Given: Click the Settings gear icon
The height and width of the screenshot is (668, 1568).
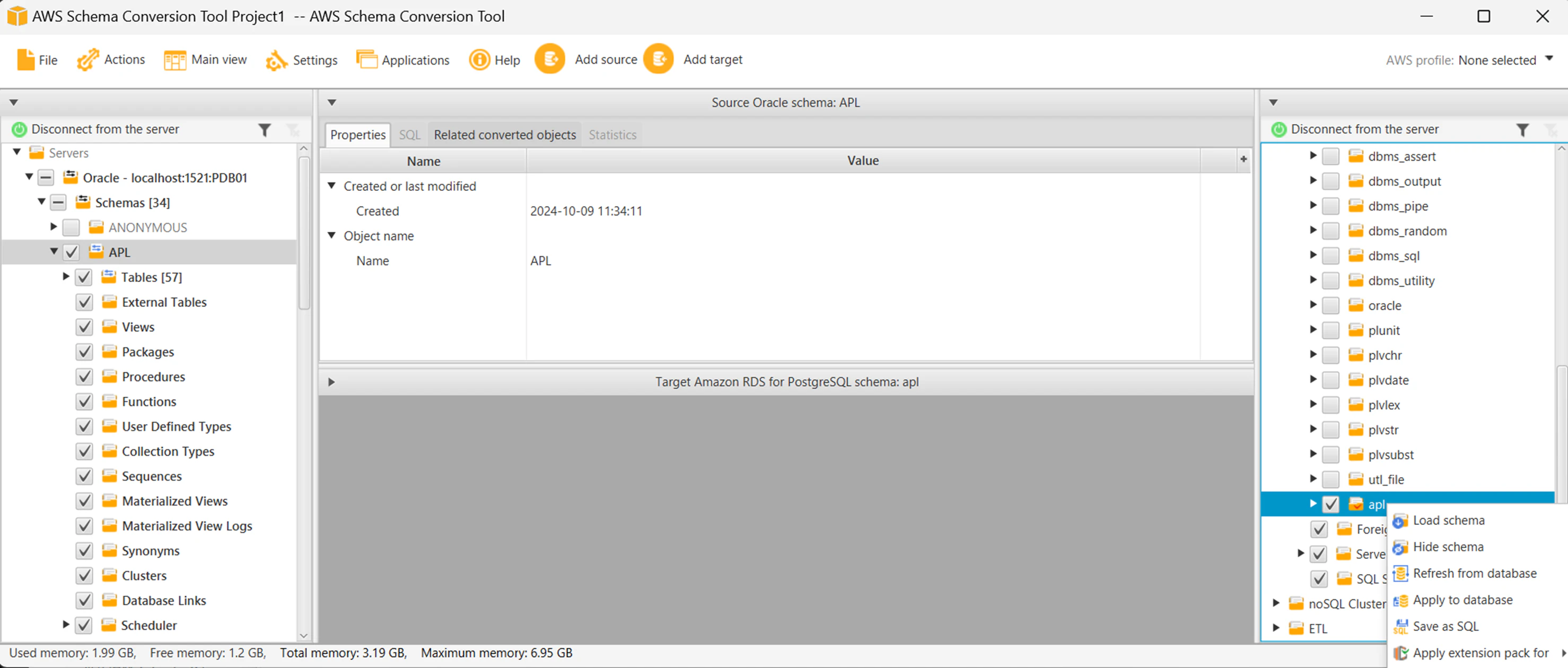Looking at the screenshot, I should [276, 60].
